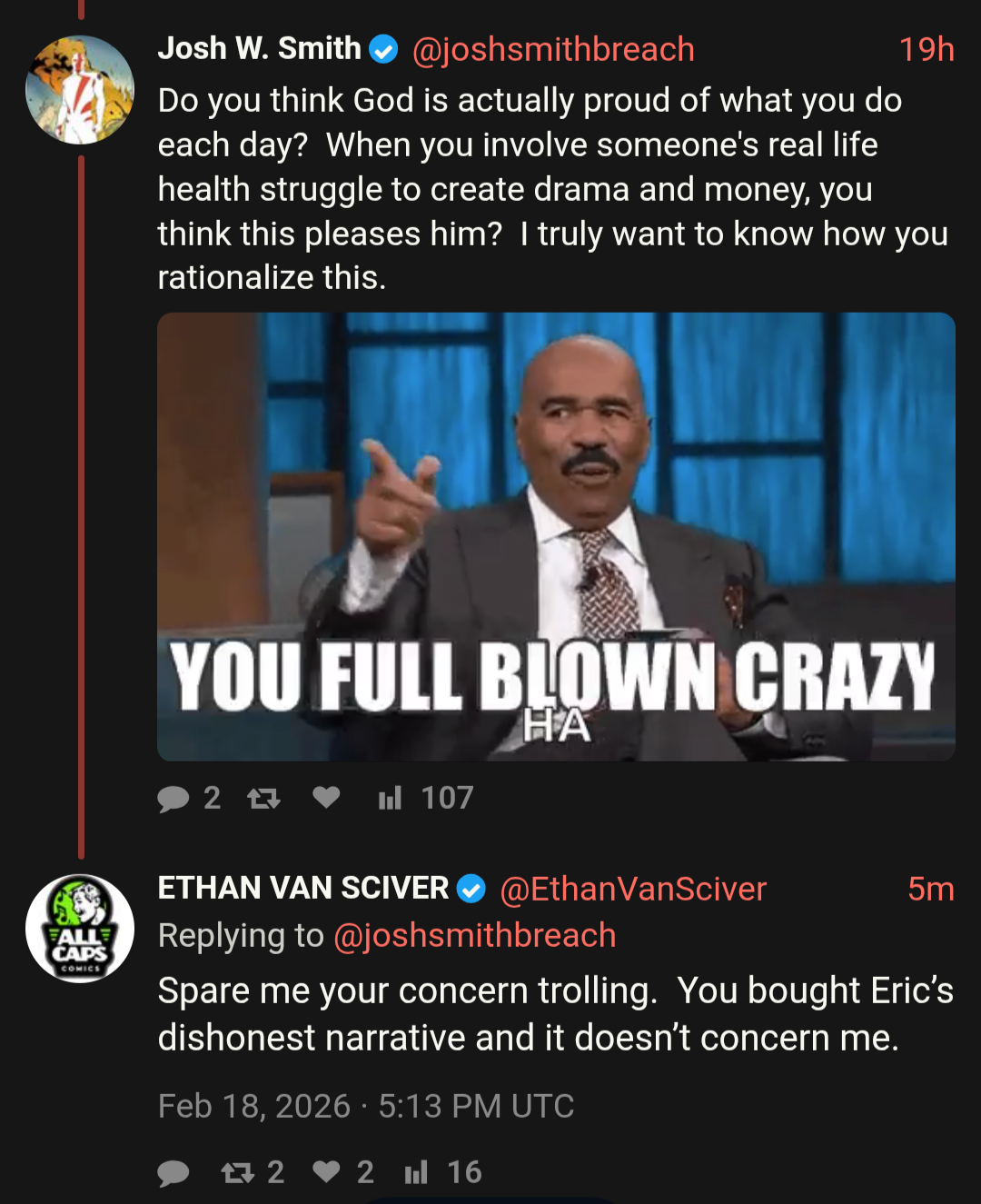The image size is (981, 1204).
Task: Click the verified badge next to Josh W. Smith
Action: pyautogui.click(x=384, y=50)
